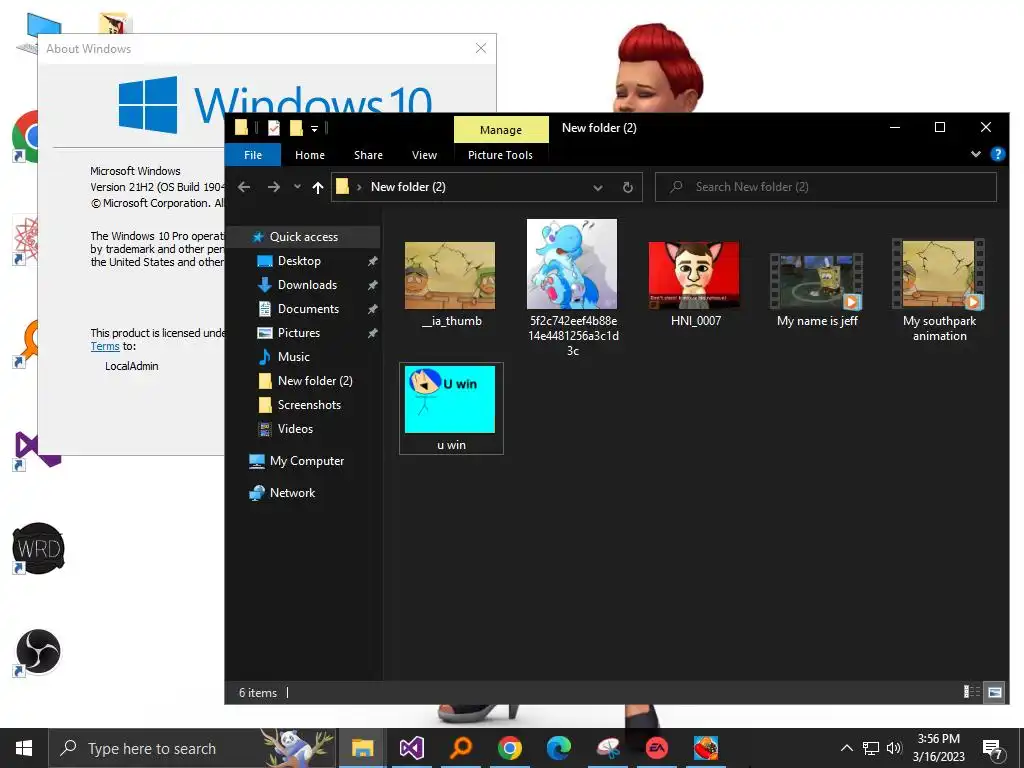Open the notification center icon
This screenshot has height=768, width=1024.
click(x=992, y=749)
